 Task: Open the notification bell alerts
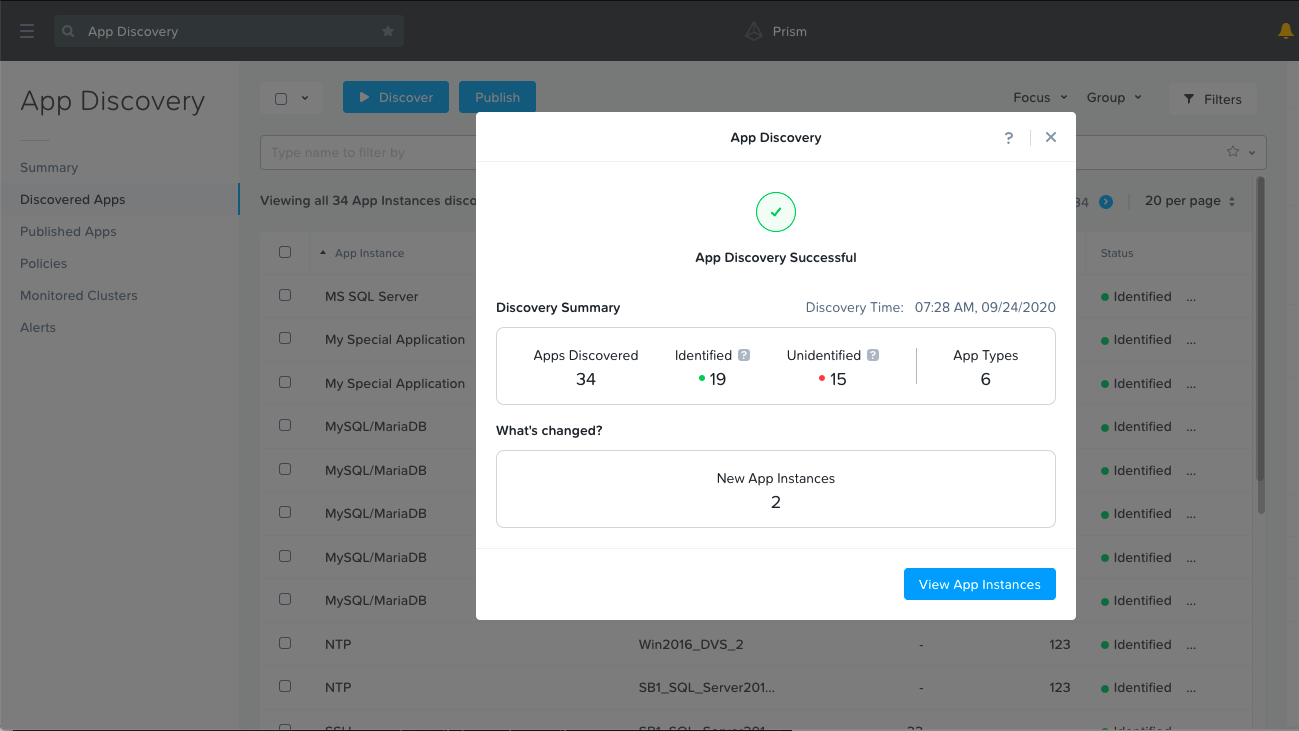1285,31
